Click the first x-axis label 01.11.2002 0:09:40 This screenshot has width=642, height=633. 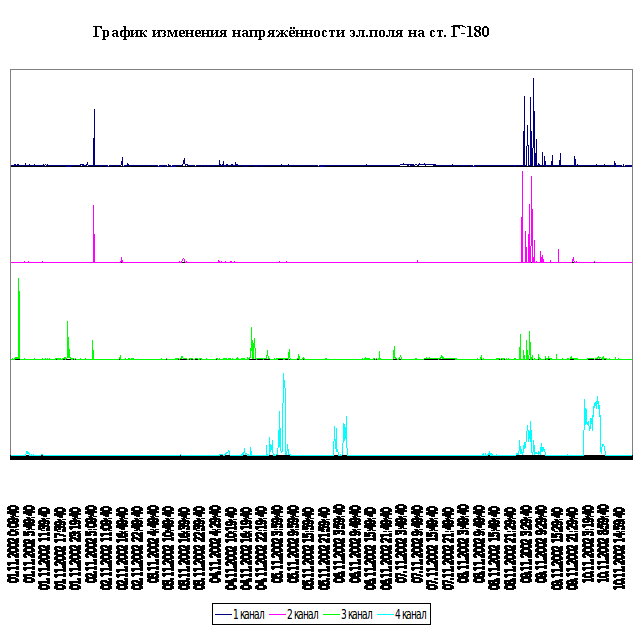pos(13,545)
